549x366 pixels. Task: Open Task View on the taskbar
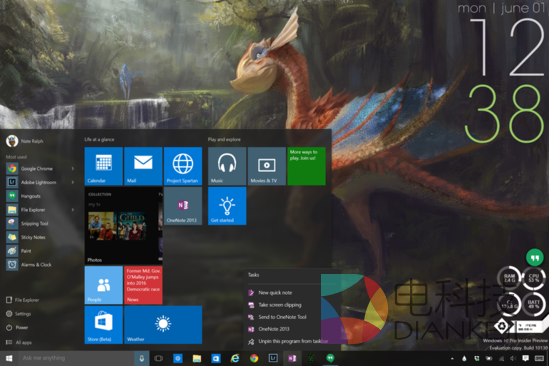click(159, 358)
